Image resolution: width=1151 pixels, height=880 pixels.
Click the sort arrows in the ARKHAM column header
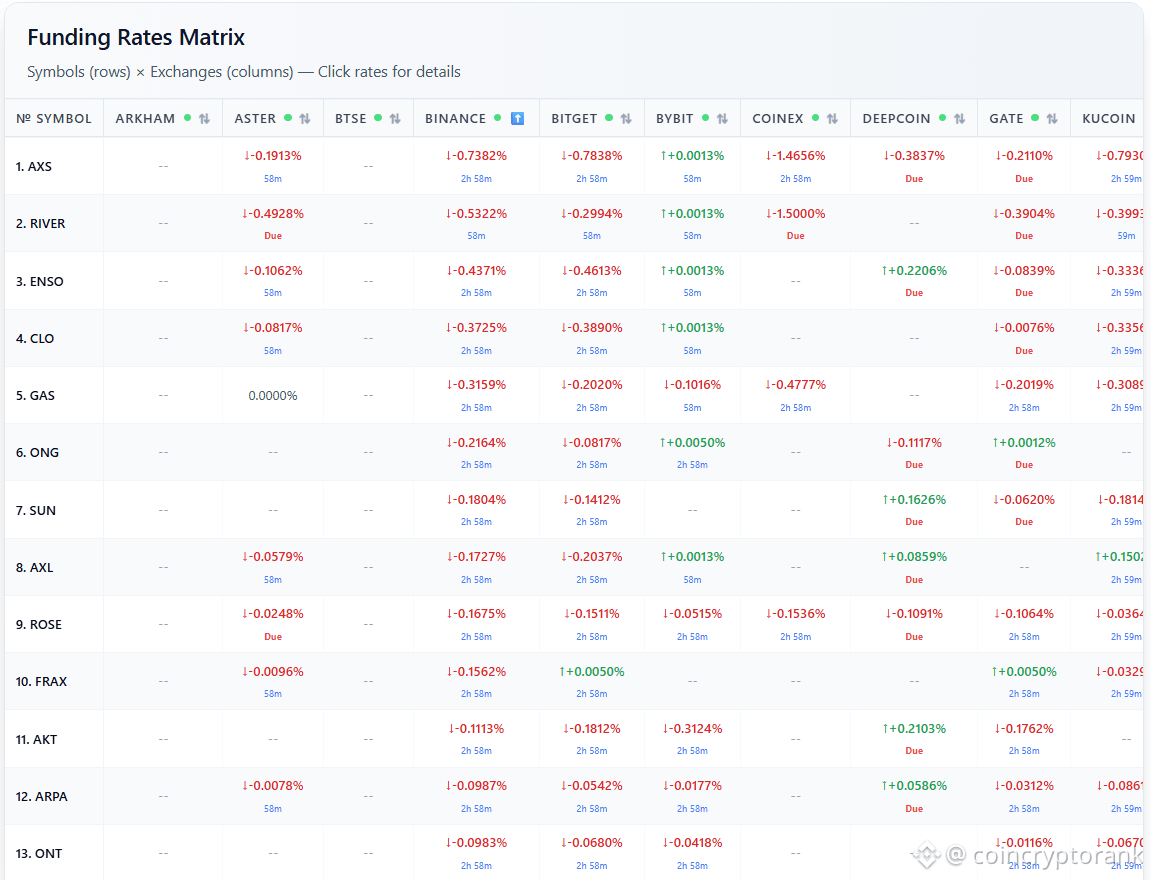(203, 118)
